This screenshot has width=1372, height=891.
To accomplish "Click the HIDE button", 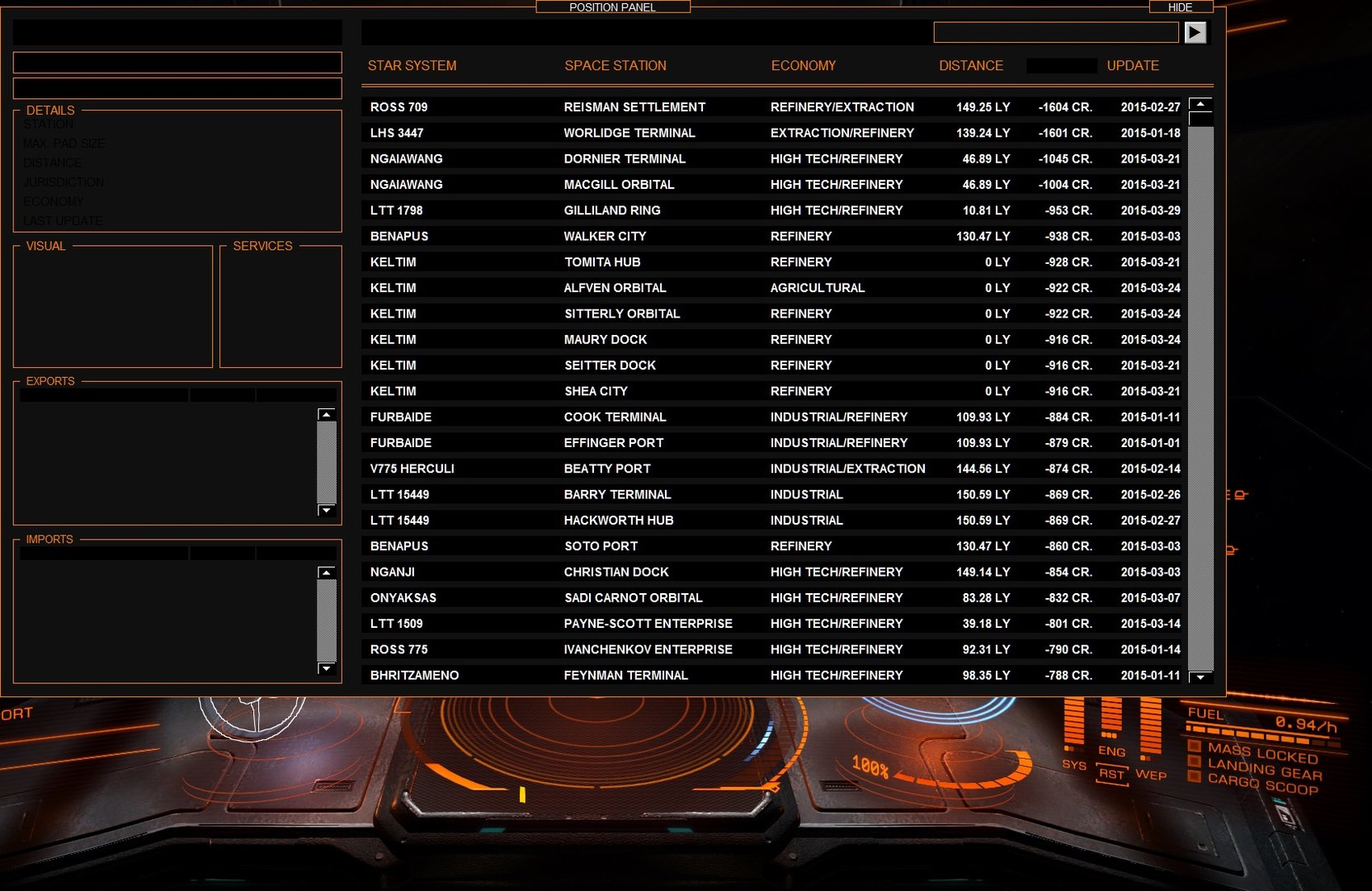I will coord(1181,7).
